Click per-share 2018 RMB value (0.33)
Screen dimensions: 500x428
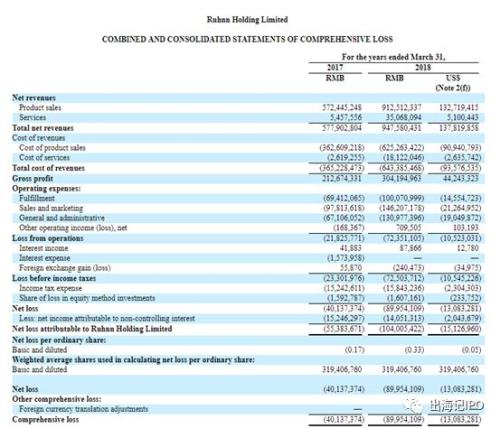click(414, 350)
